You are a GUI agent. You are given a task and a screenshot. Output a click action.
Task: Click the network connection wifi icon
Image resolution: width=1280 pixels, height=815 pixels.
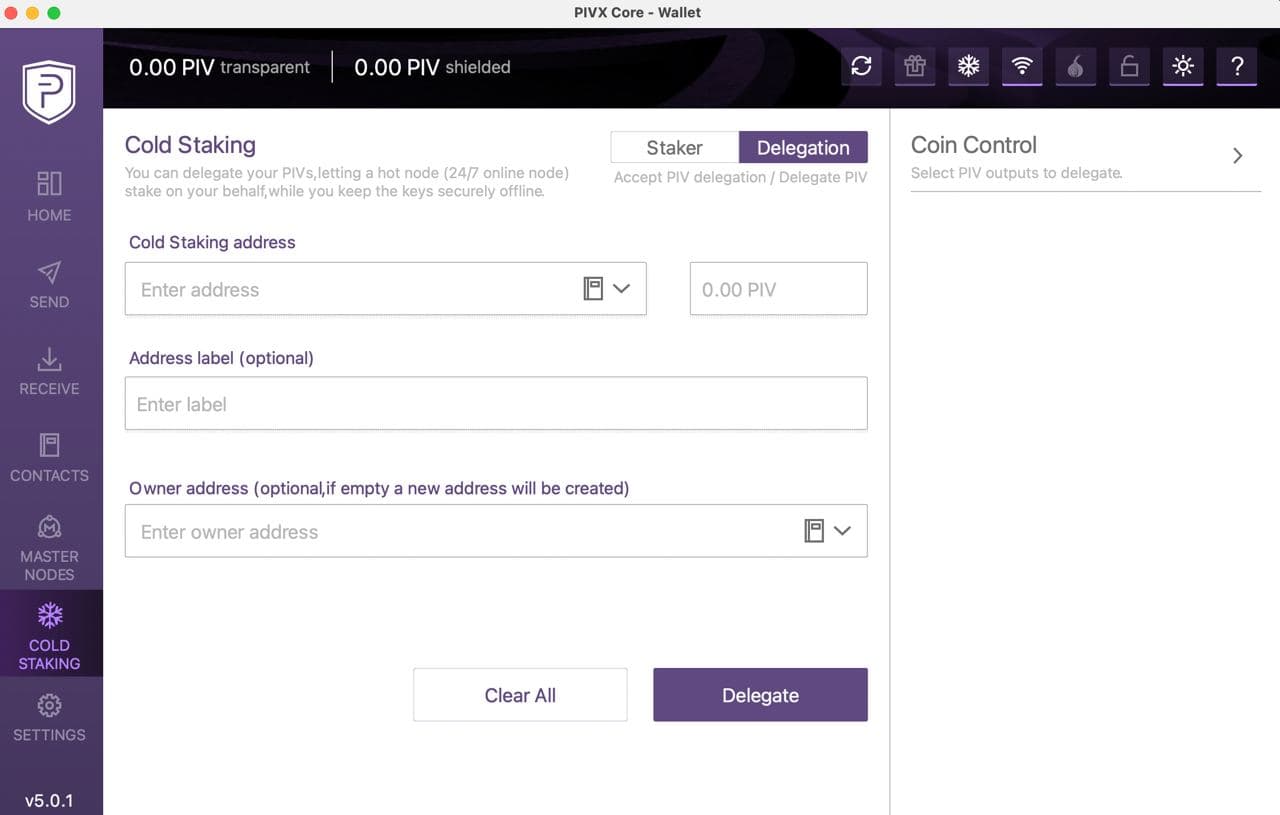(1022, 66)
